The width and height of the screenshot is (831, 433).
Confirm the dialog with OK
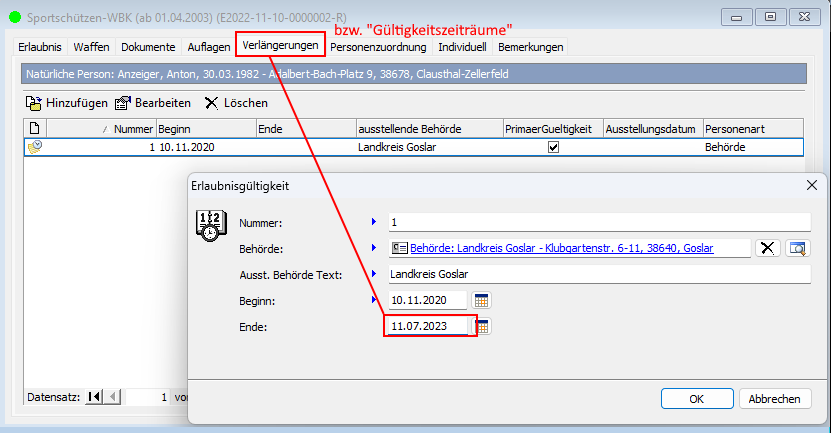pos(696,398)
